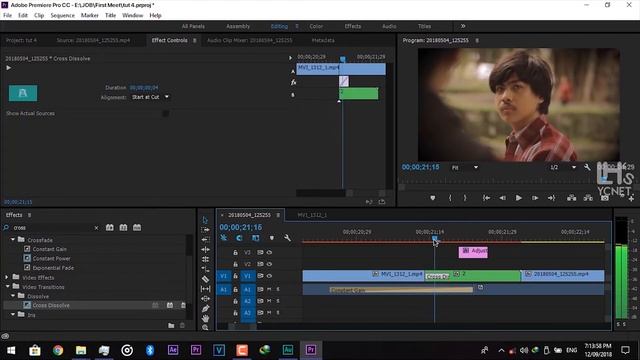Collapse the Video Transitions folder
The width and height of the screenshot is (640, 360).
click(7, 287)
